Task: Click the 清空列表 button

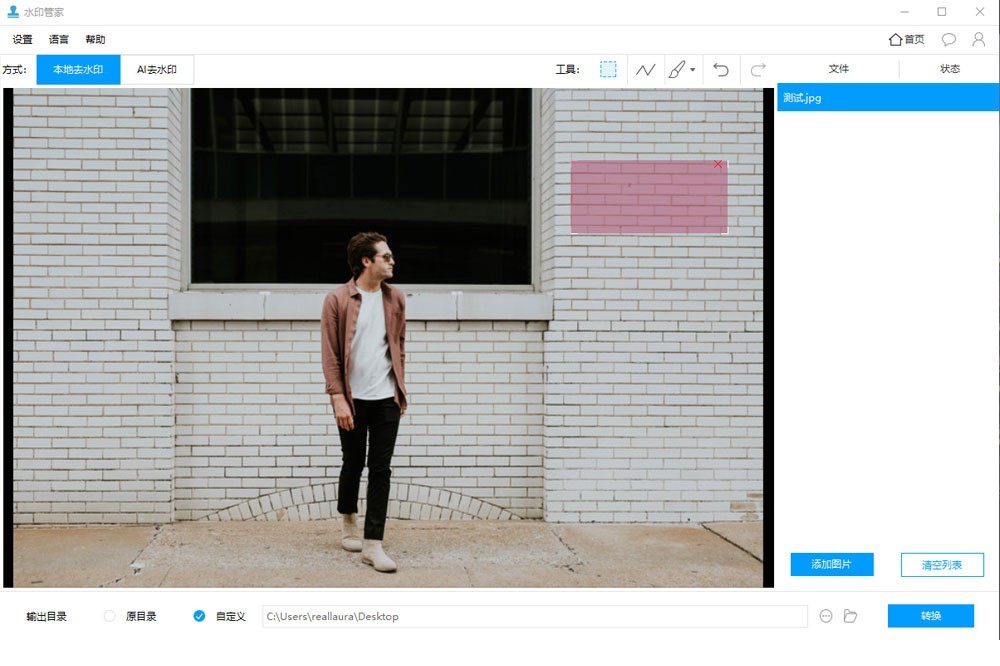Action: (x=942, y=565)
